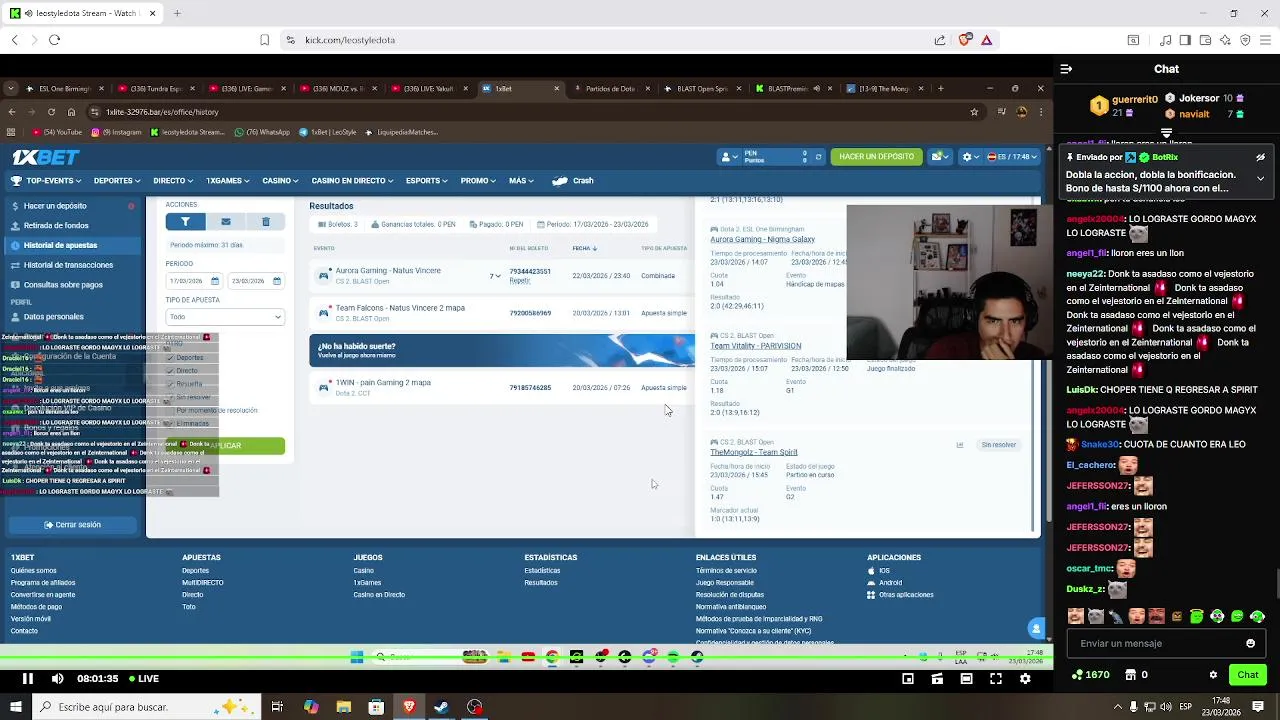Open the messages envelope dropdown in header
The height and width of the screenshot is (720, 1280).
[x=939, y=157]
